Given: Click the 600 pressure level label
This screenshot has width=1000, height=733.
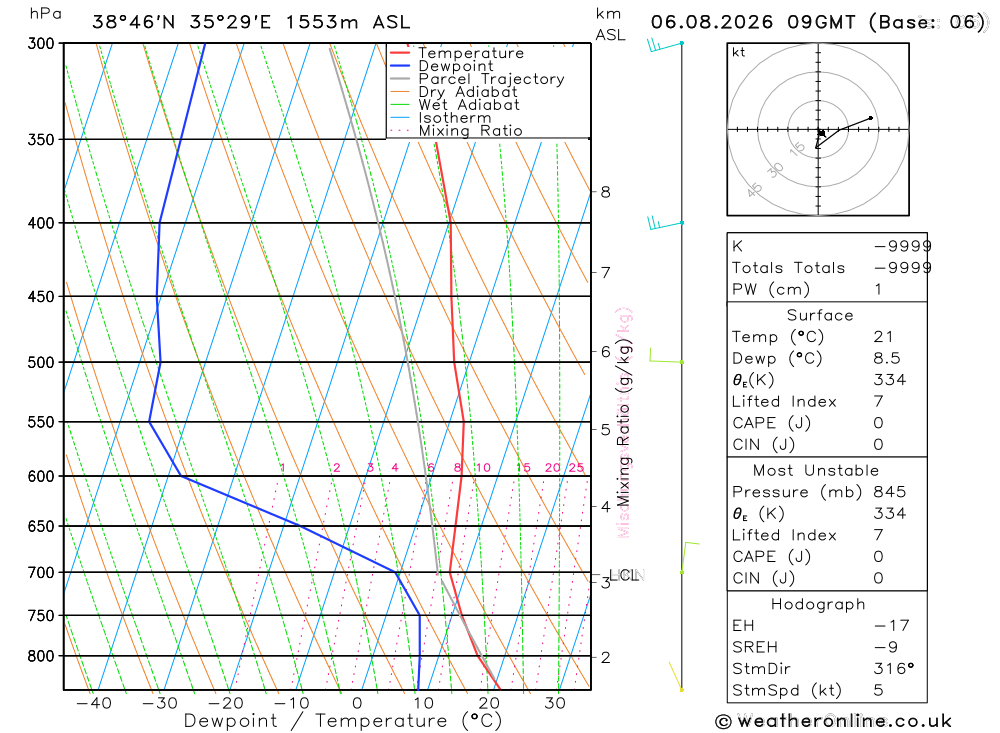Looking at the screenshot, I should 42,477.
